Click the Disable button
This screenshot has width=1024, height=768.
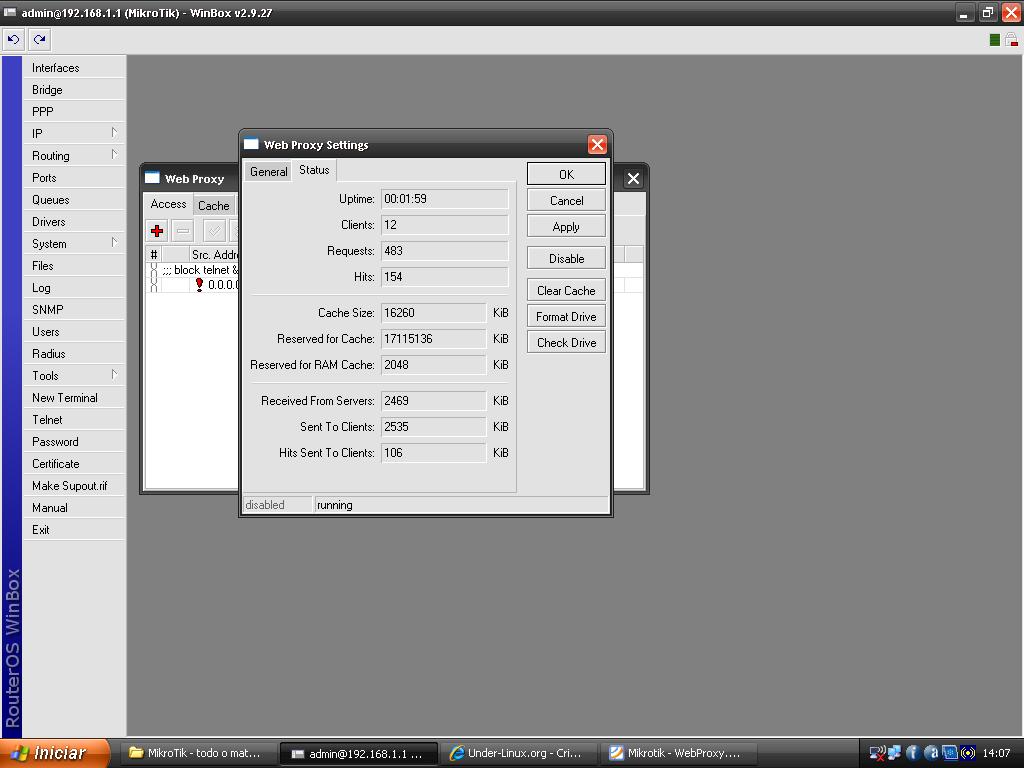point(566,259)
